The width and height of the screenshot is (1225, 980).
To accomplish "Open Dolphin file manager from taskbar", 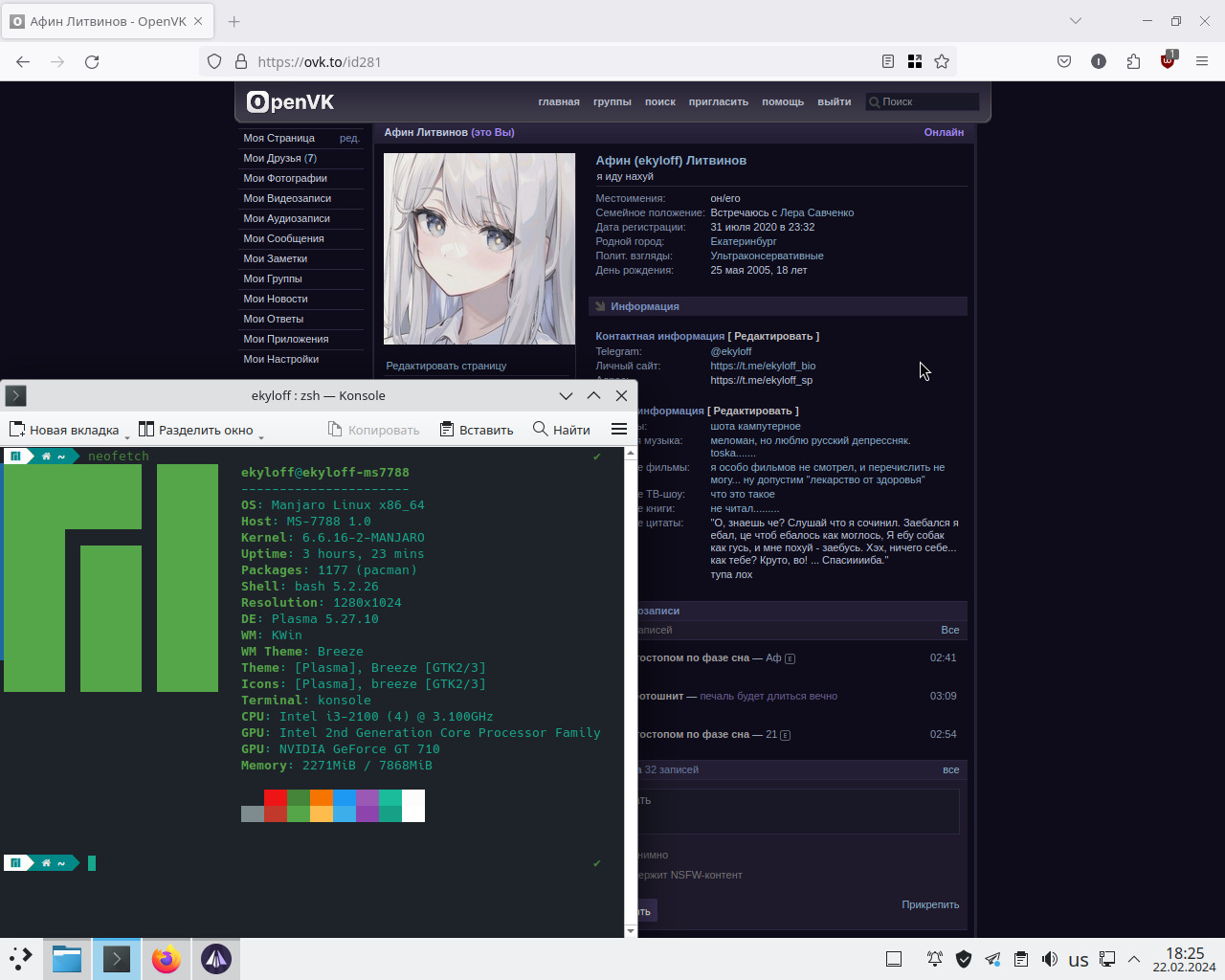I will click(x=67, y=959).
